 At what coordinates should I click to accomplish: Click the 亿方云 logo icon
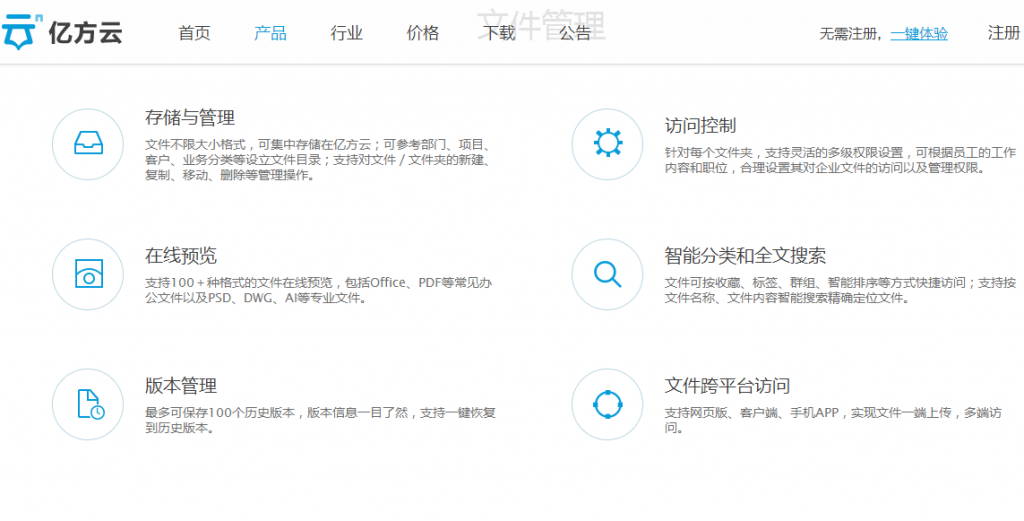pyautogui.click(x=21, y=32)
